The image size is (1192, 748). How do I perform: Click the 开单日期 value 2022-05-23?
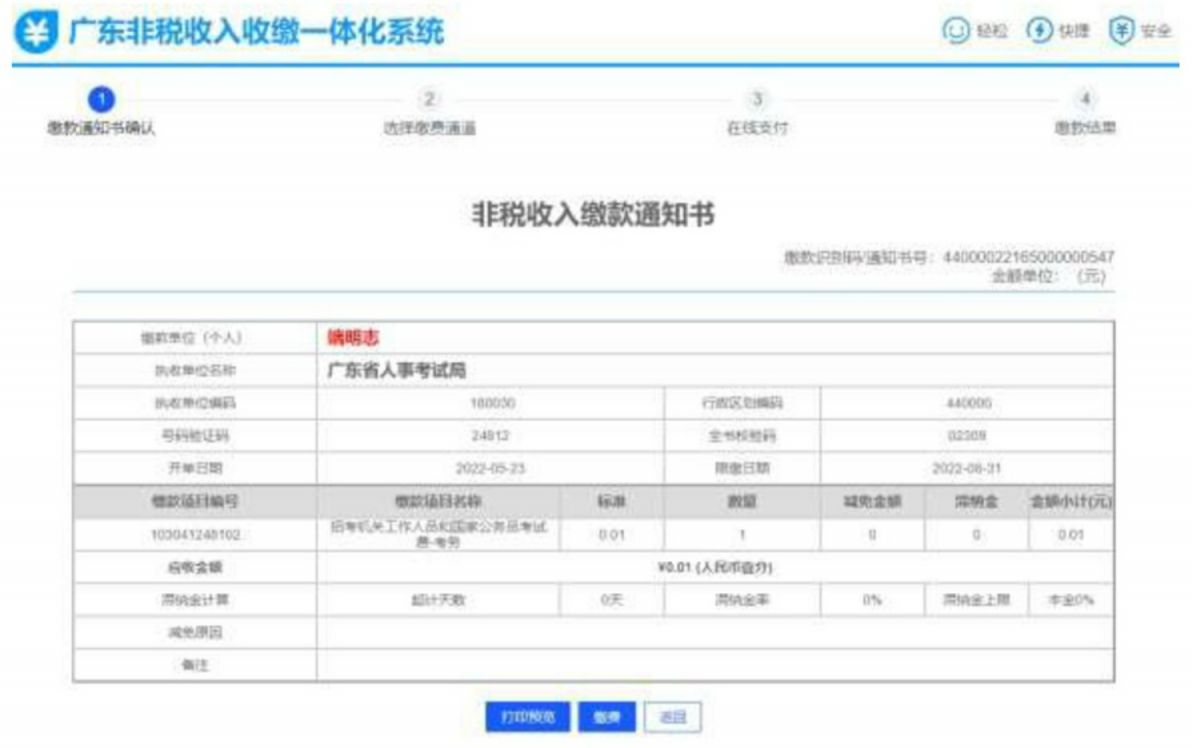coord(490,468)
